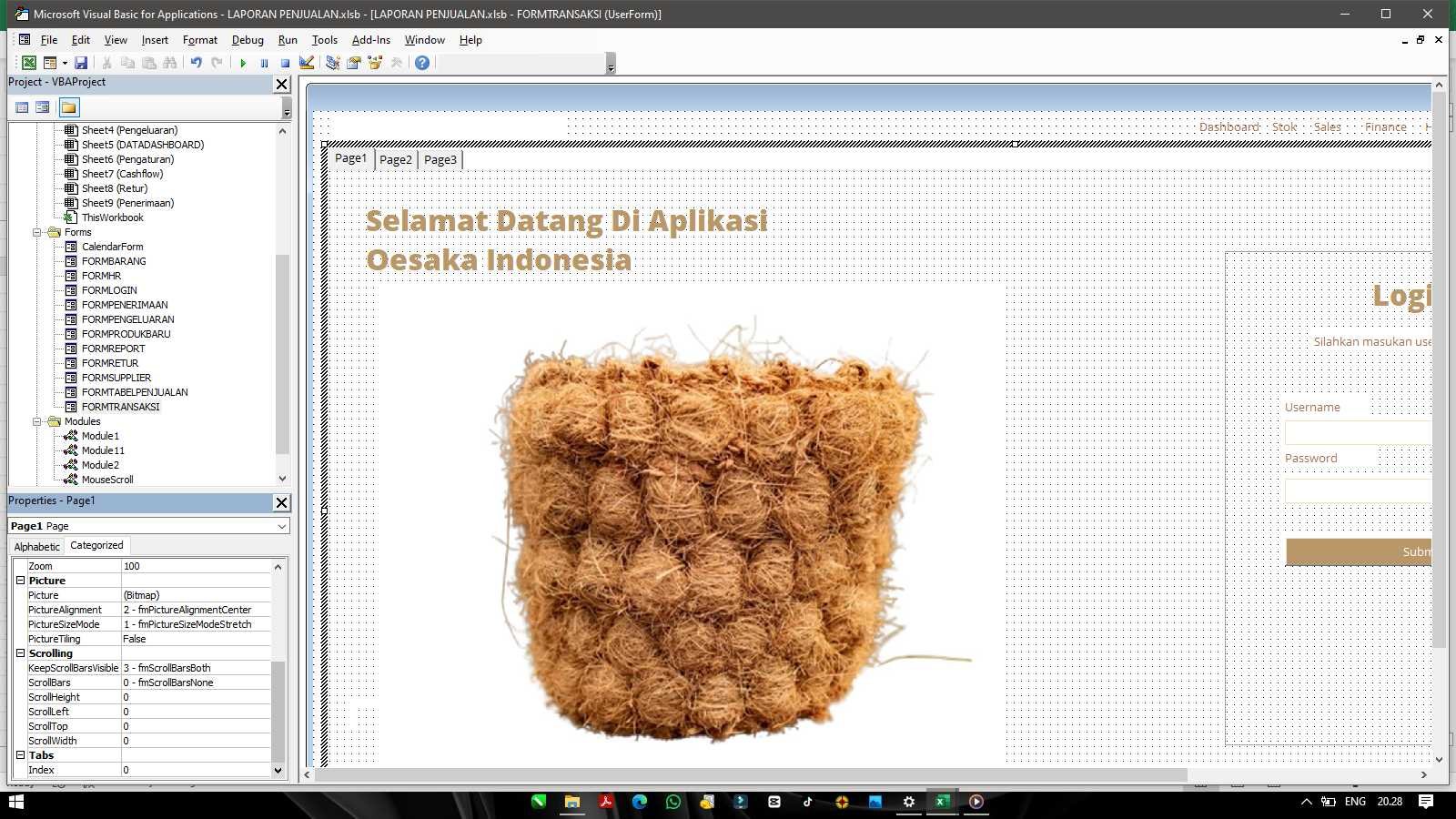Click the Cut scissors icon

106,63
